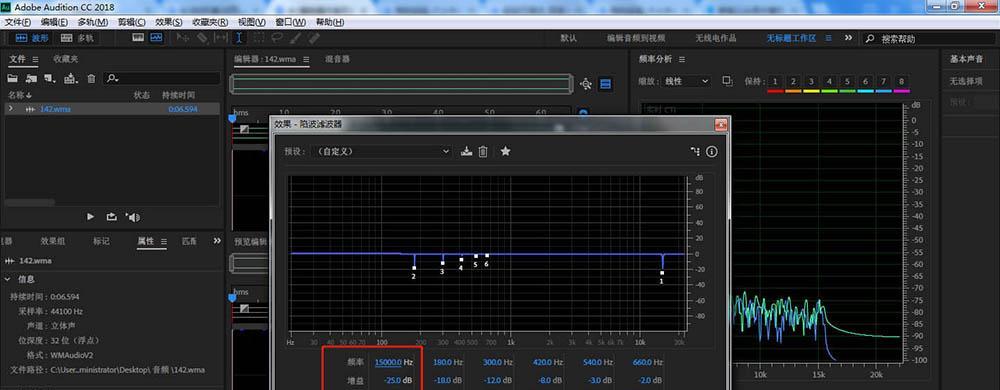This screenshot has width=1000, height=390.
Task: Select the Move tool in toolbar
Action: (182, 38)
